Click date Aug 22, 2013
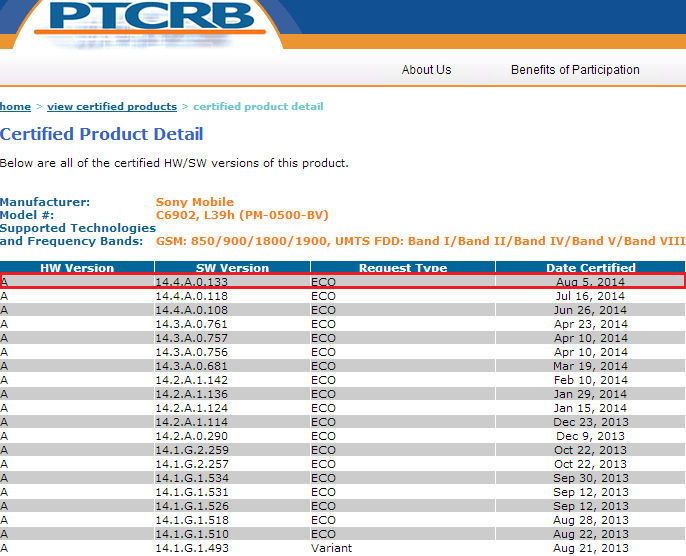686x556 pixels. pos(591,534)
